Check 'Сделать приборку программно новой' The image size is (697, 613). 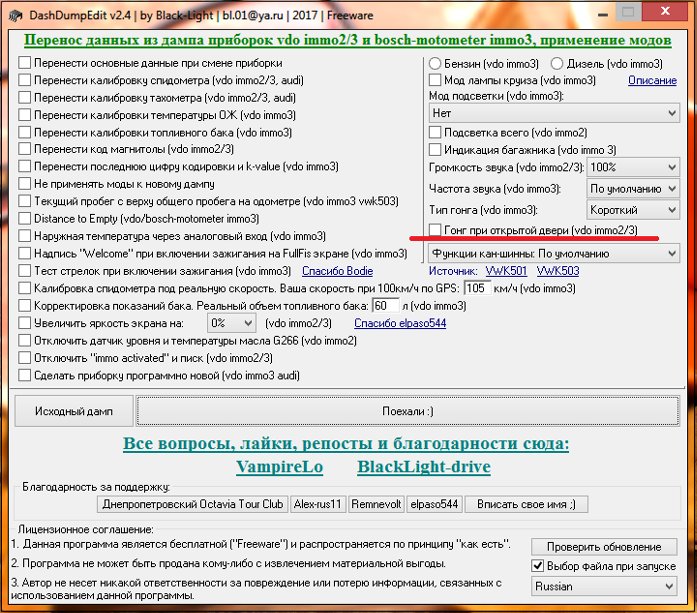point(24,375)
